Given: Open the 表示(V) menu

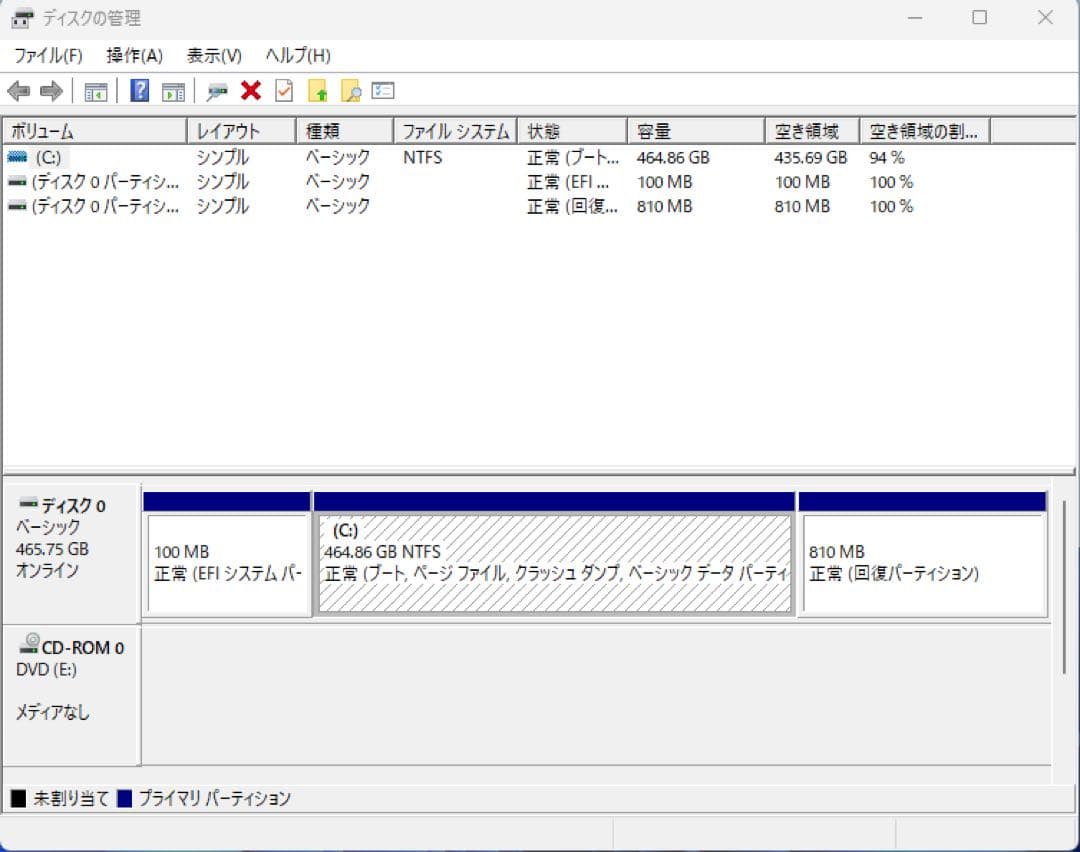Looking at the screenshot, I should click(210, 55).
